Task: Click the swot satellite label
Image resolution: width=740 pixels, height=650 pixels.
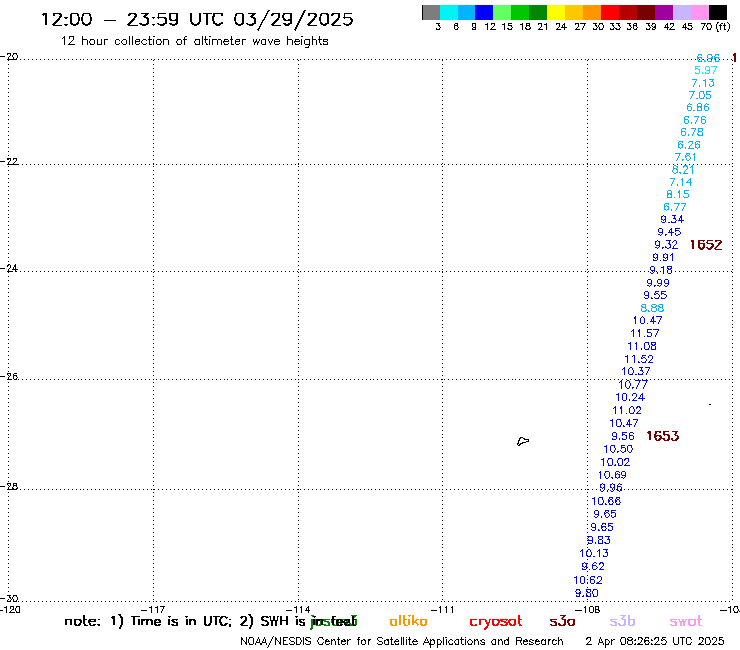Action: [686, 622]
